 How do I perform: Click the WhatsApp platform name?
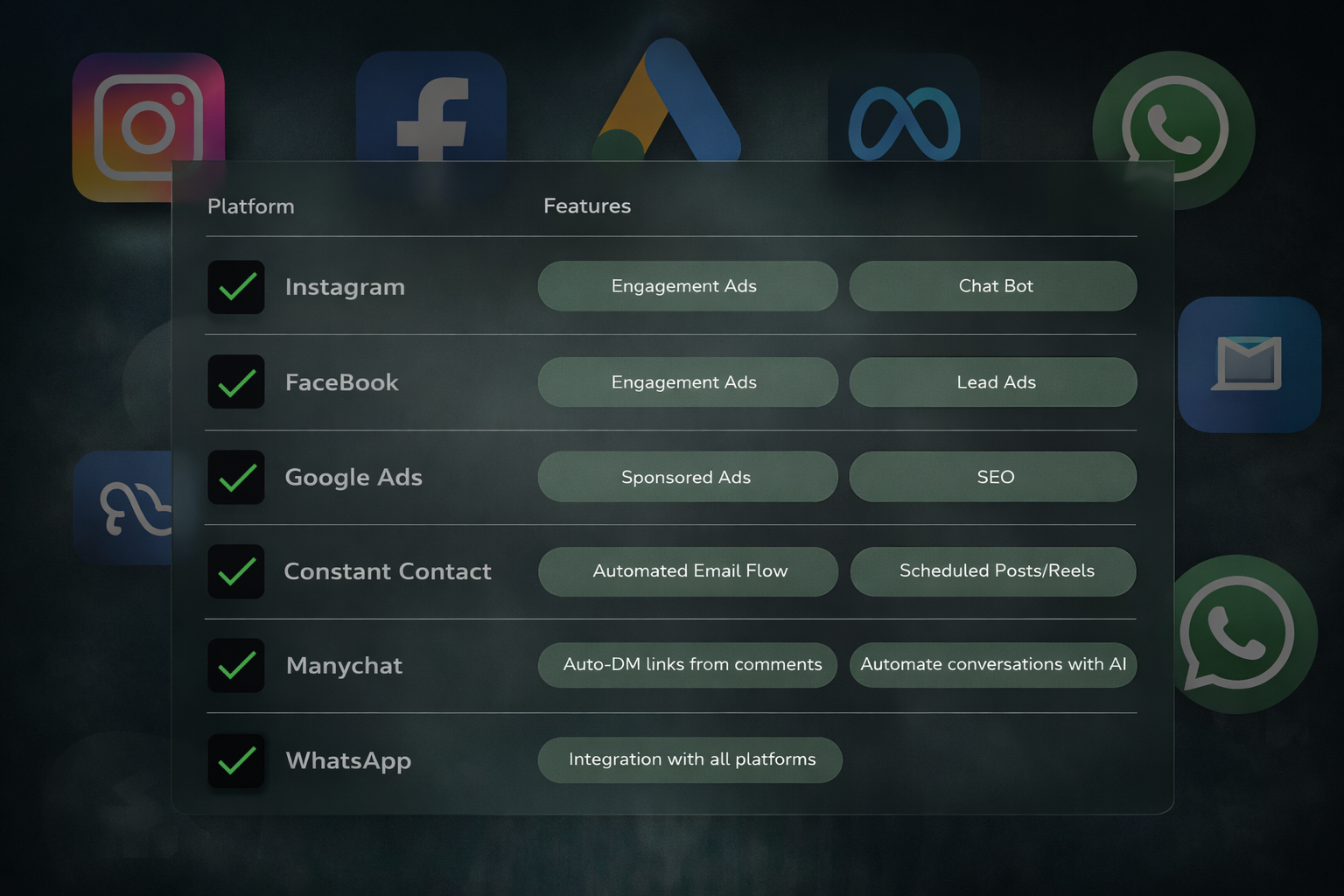(348, 761)
